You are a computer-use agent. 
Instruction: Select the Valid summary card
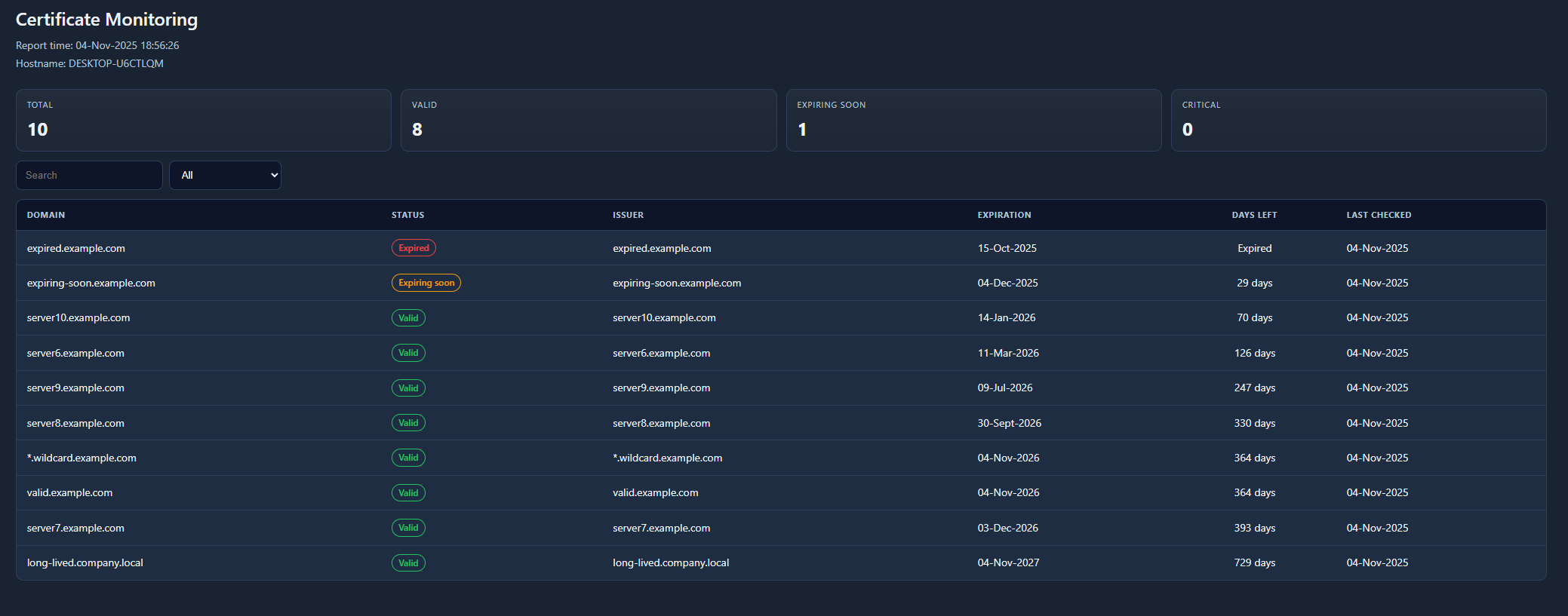(x=589, y=121)
